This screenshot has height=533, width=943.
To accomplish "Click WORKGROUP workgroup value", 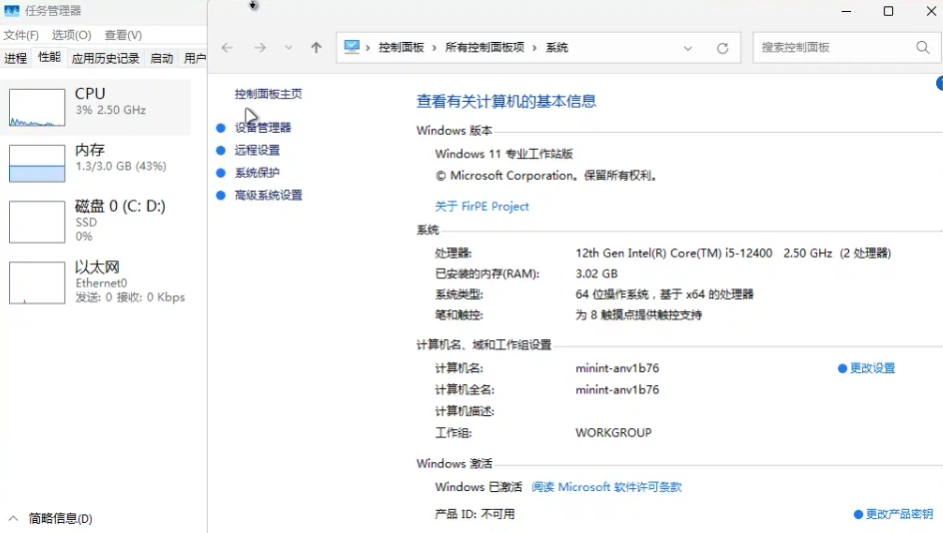I will coord(613,433).
